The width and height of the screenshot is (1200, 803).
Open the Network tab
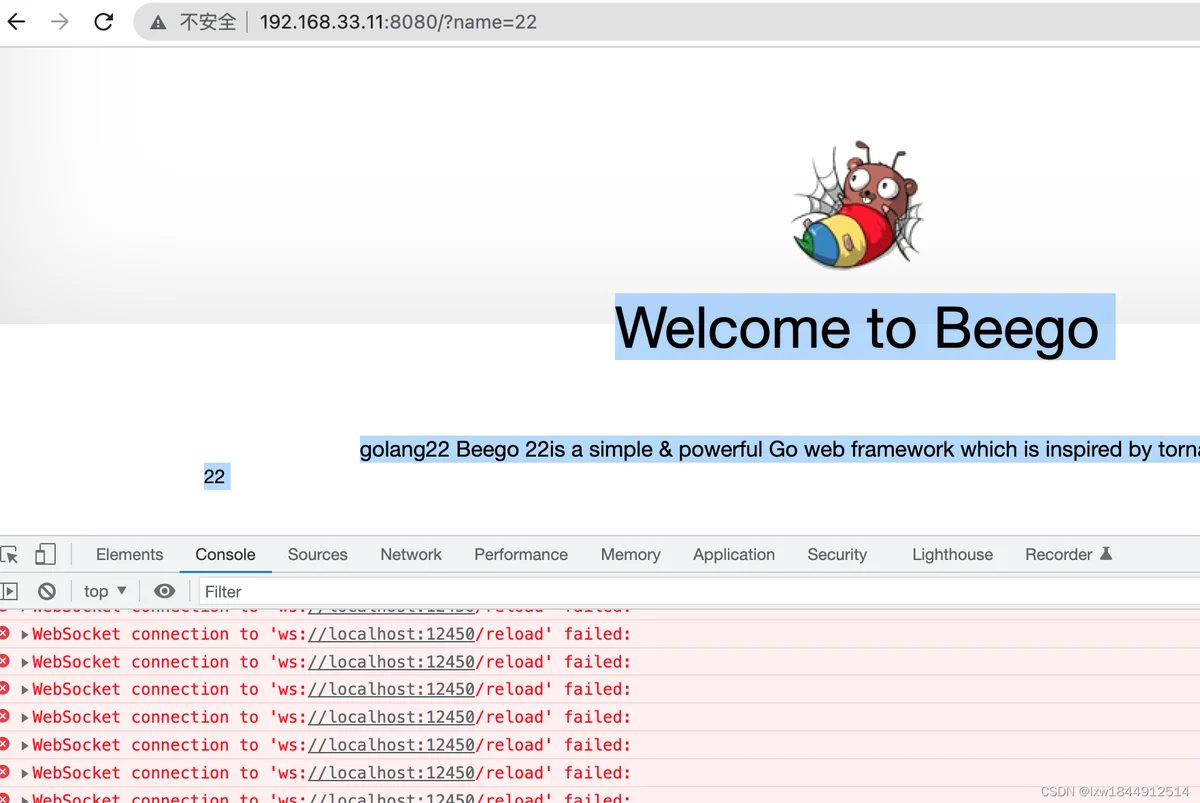411,554
